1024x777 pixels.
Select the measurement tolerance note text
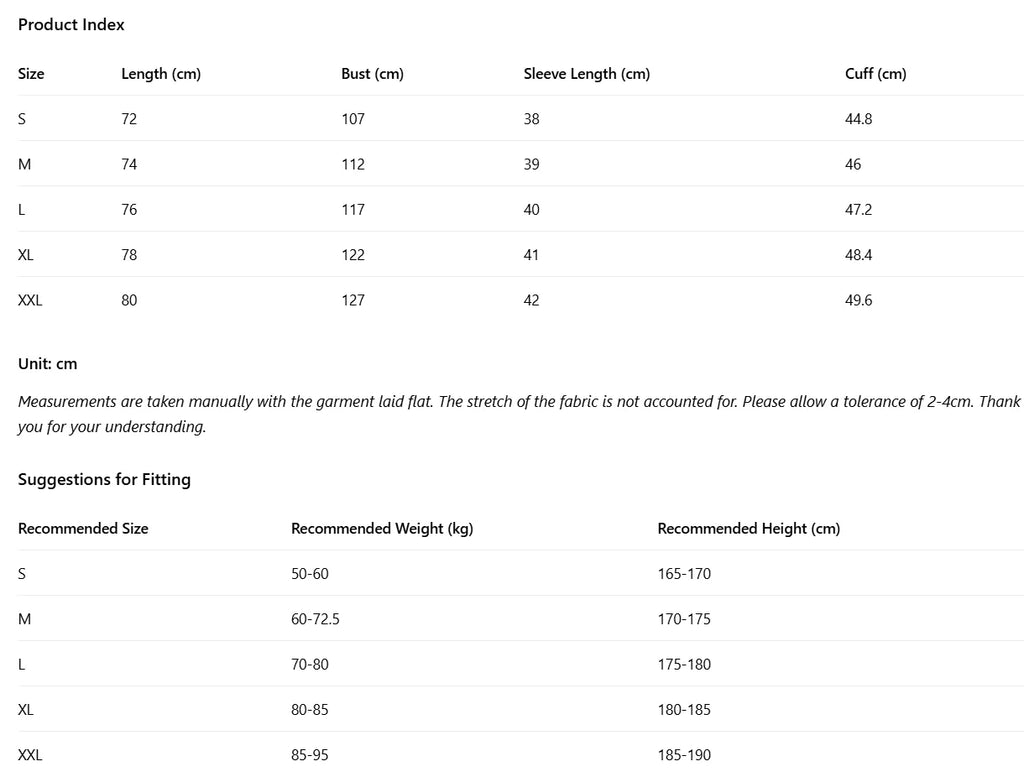(519, 414)
